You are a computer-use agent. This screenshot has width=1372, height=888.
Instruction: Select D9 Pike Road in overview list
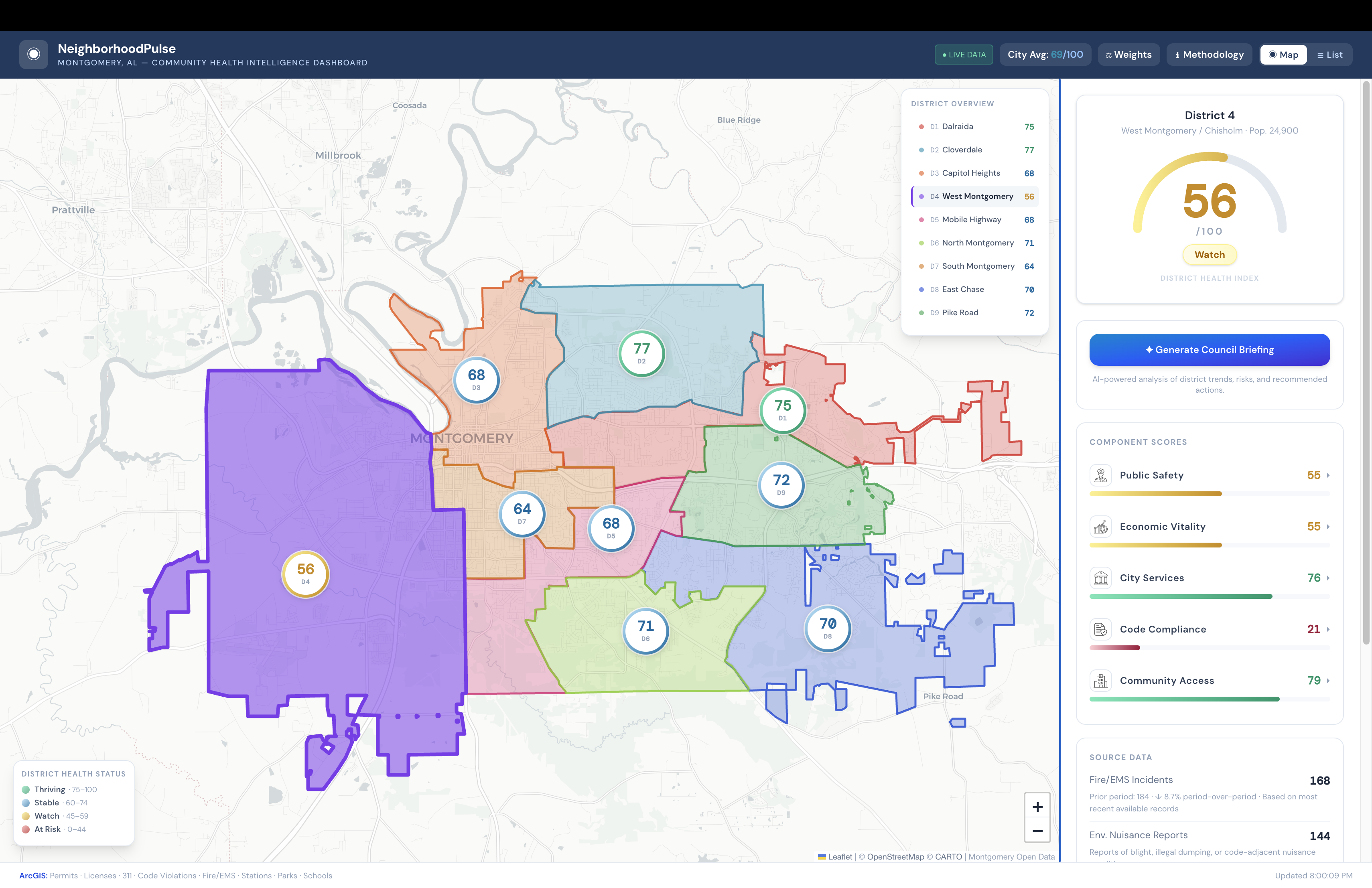pyautogui.click(x=975, y=312)
